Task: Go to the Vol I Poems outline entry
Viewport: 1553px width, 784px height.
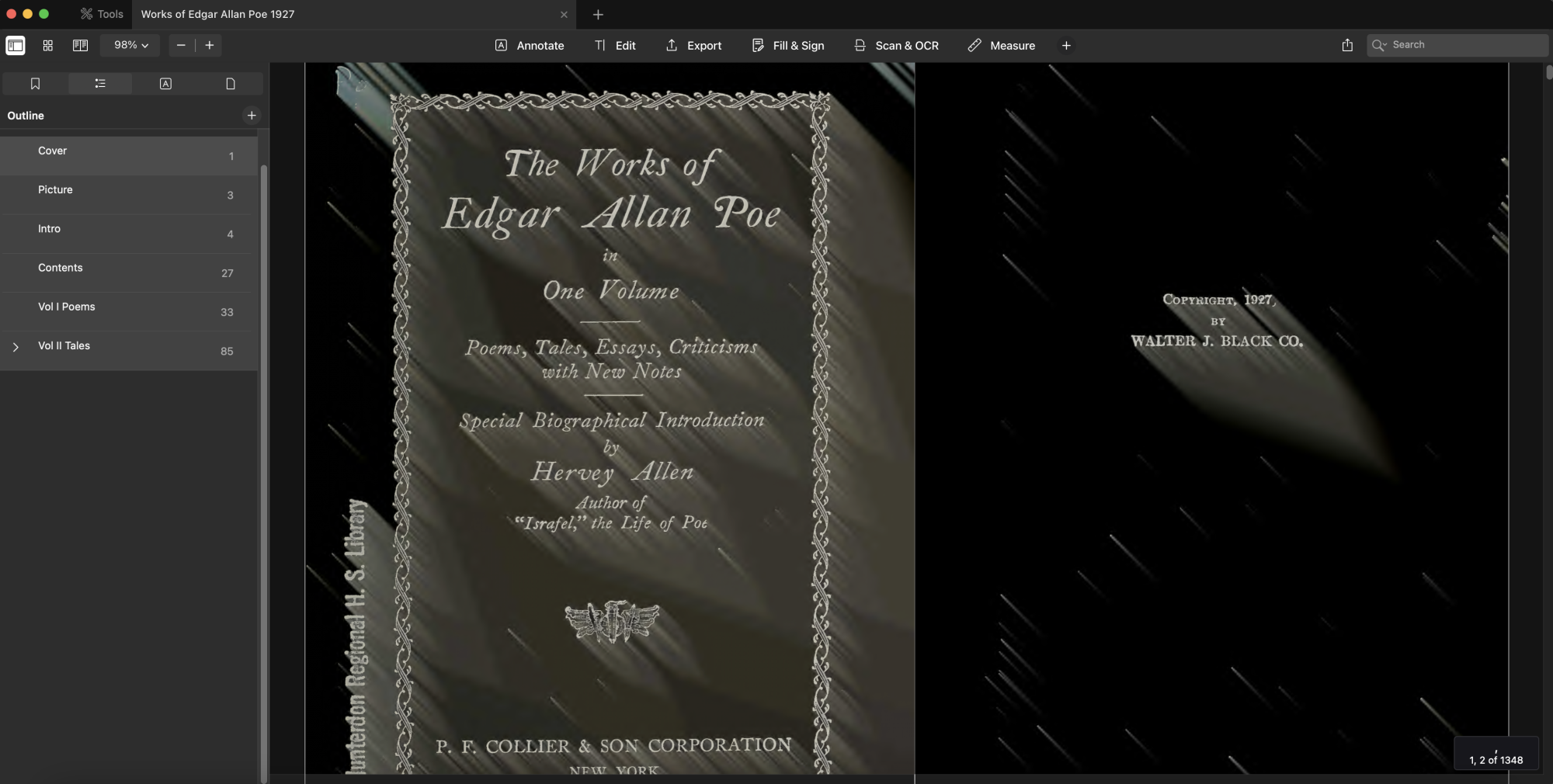Action: [x=129, y=311]
